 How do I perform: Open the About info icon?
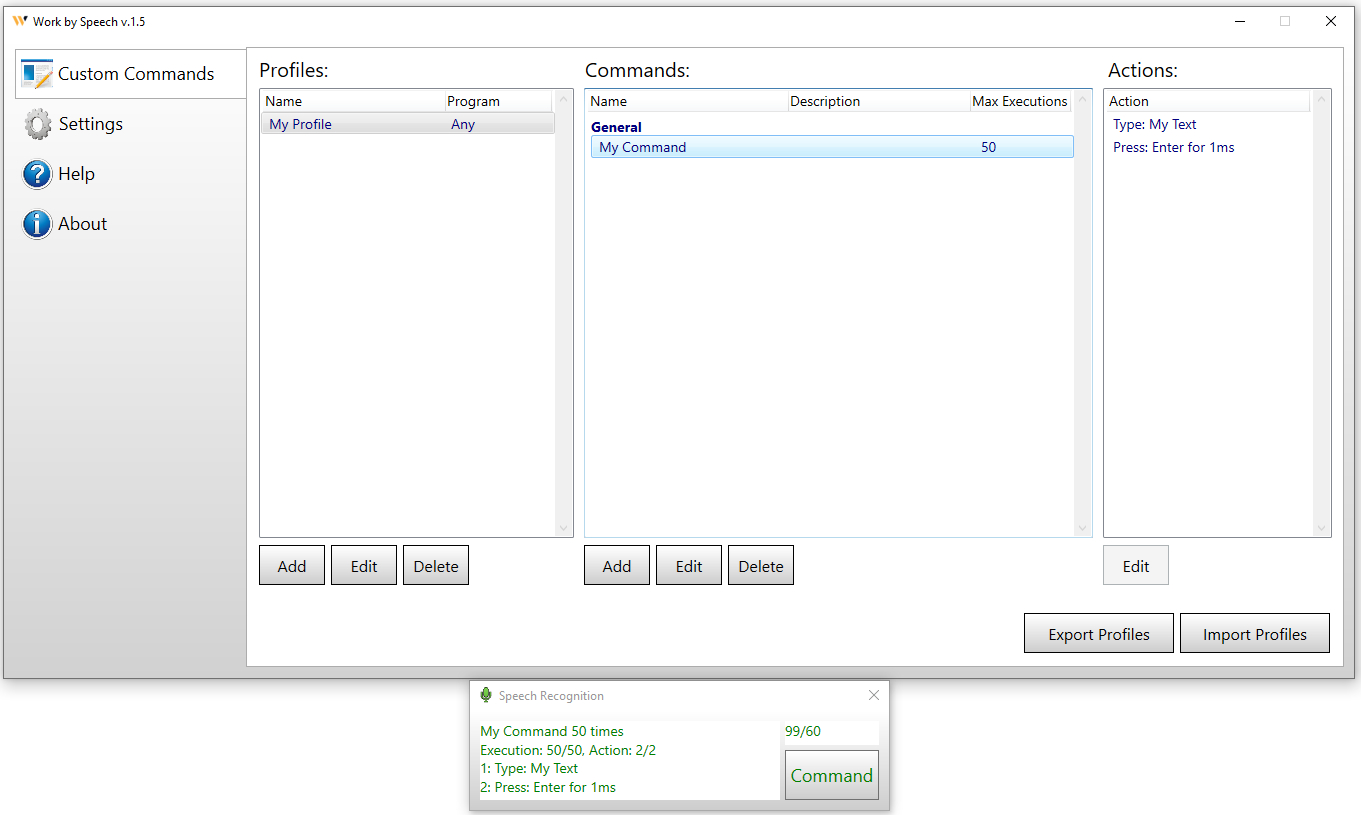tap(37, 224)
